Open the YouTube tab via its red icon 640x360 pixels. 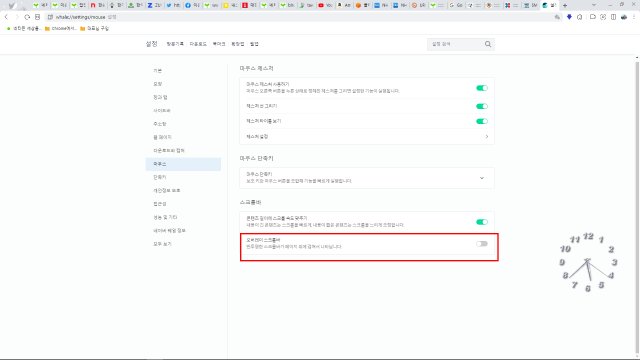(321, 5)
